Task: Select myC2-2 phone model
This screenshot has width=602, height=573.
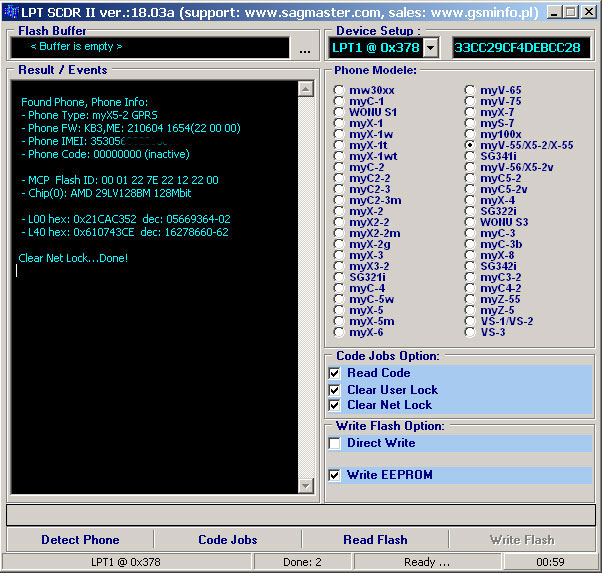Action: tap(339, 178)
